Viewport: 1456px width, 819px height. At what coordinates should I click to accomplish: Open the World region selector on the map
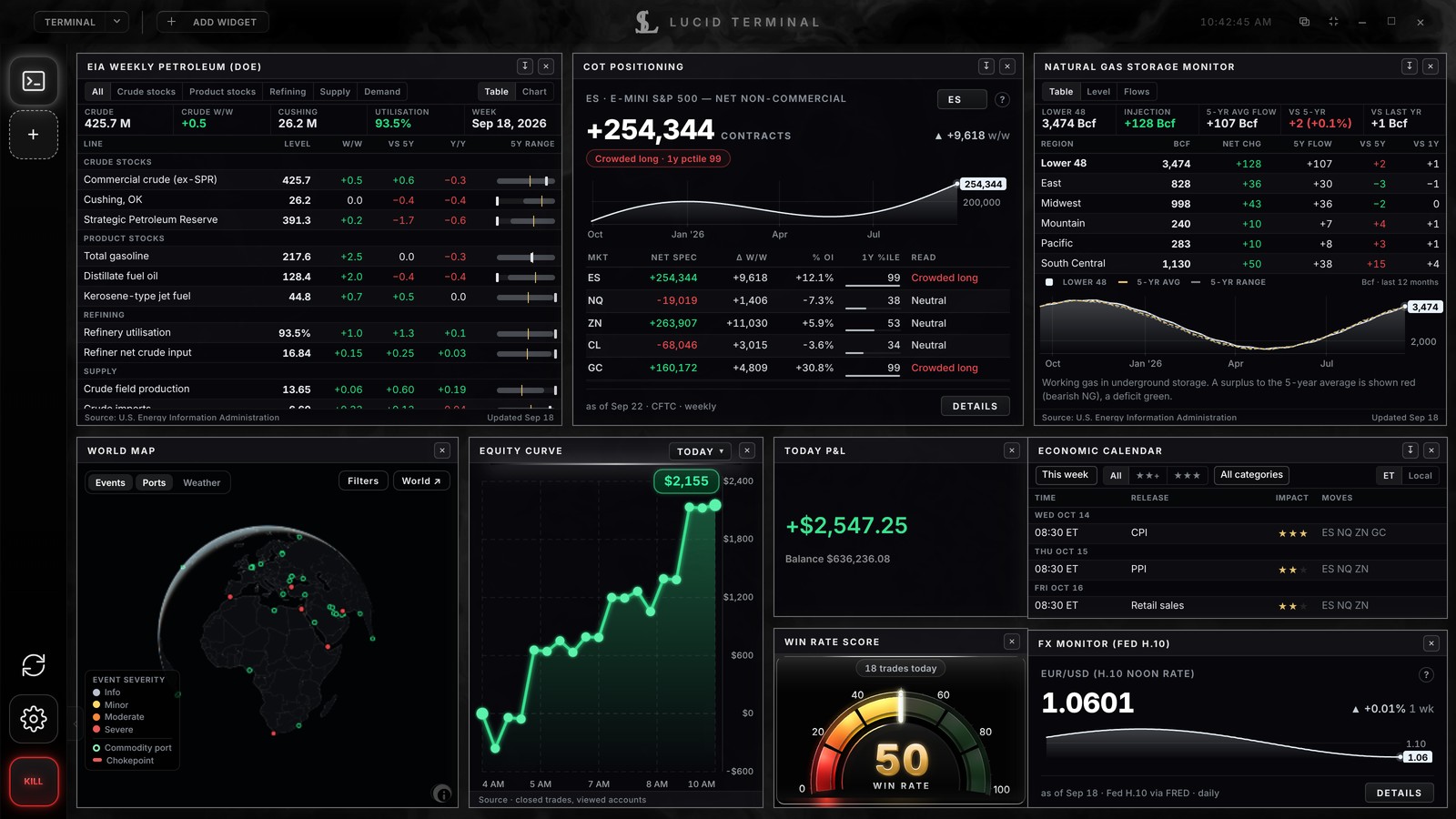click(421, 481)
